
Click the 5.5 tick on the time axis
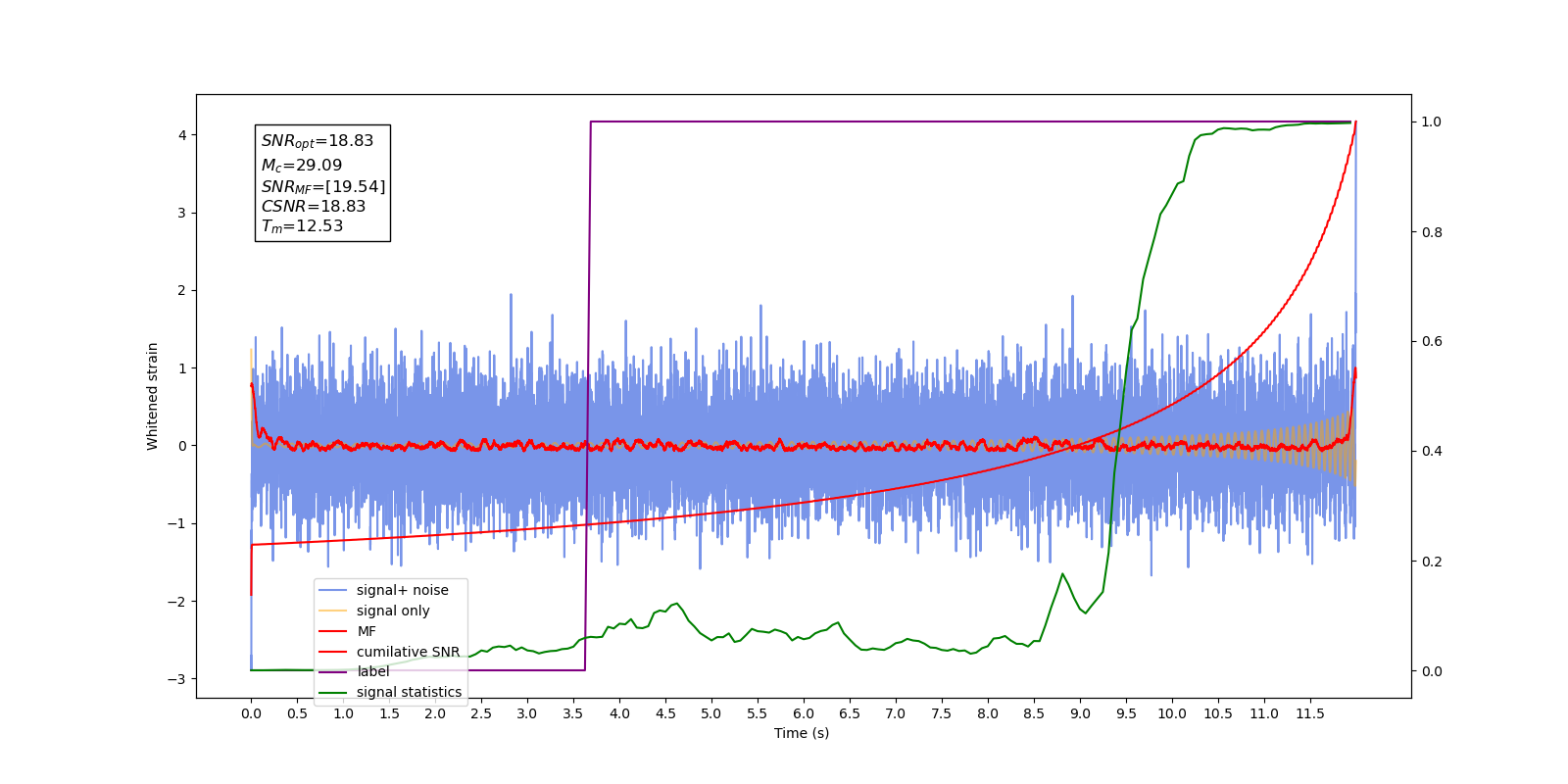click(x=758, y=713)
